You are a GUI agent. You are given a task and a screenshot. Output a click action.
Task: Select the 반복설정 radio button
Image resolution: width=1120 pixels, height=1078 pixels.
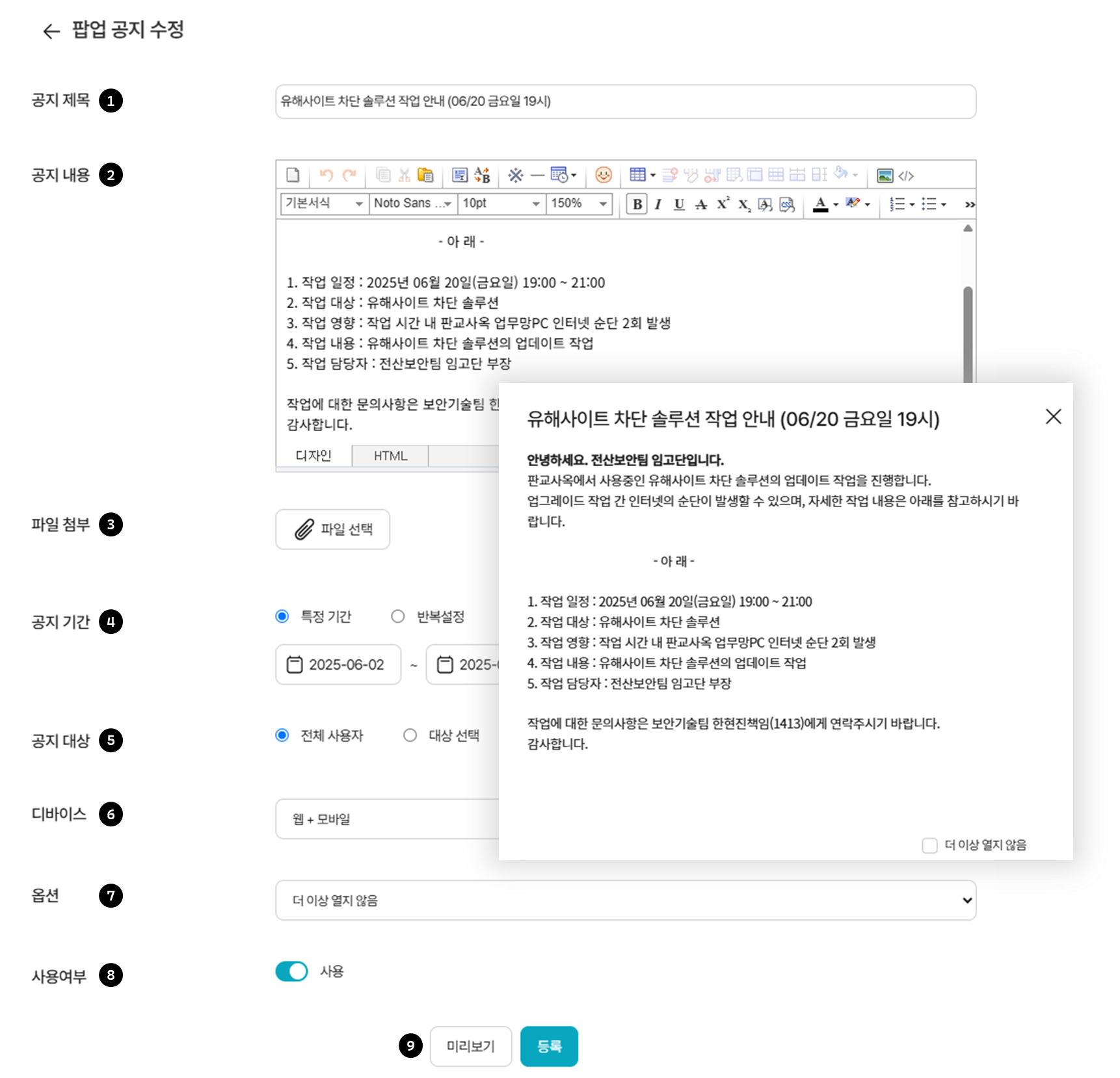398,616
